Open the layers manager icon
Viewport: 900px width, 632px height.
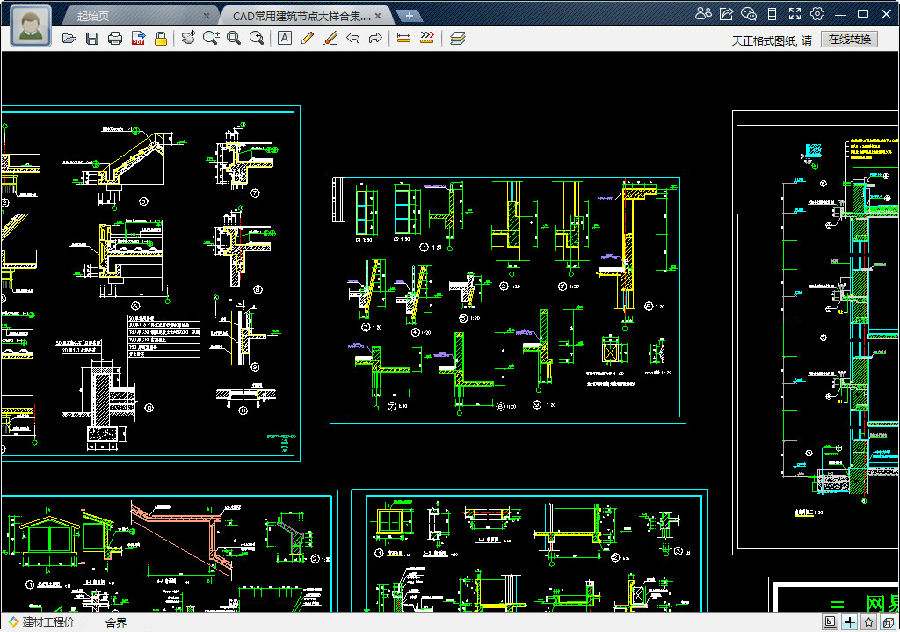click(457, 38)
